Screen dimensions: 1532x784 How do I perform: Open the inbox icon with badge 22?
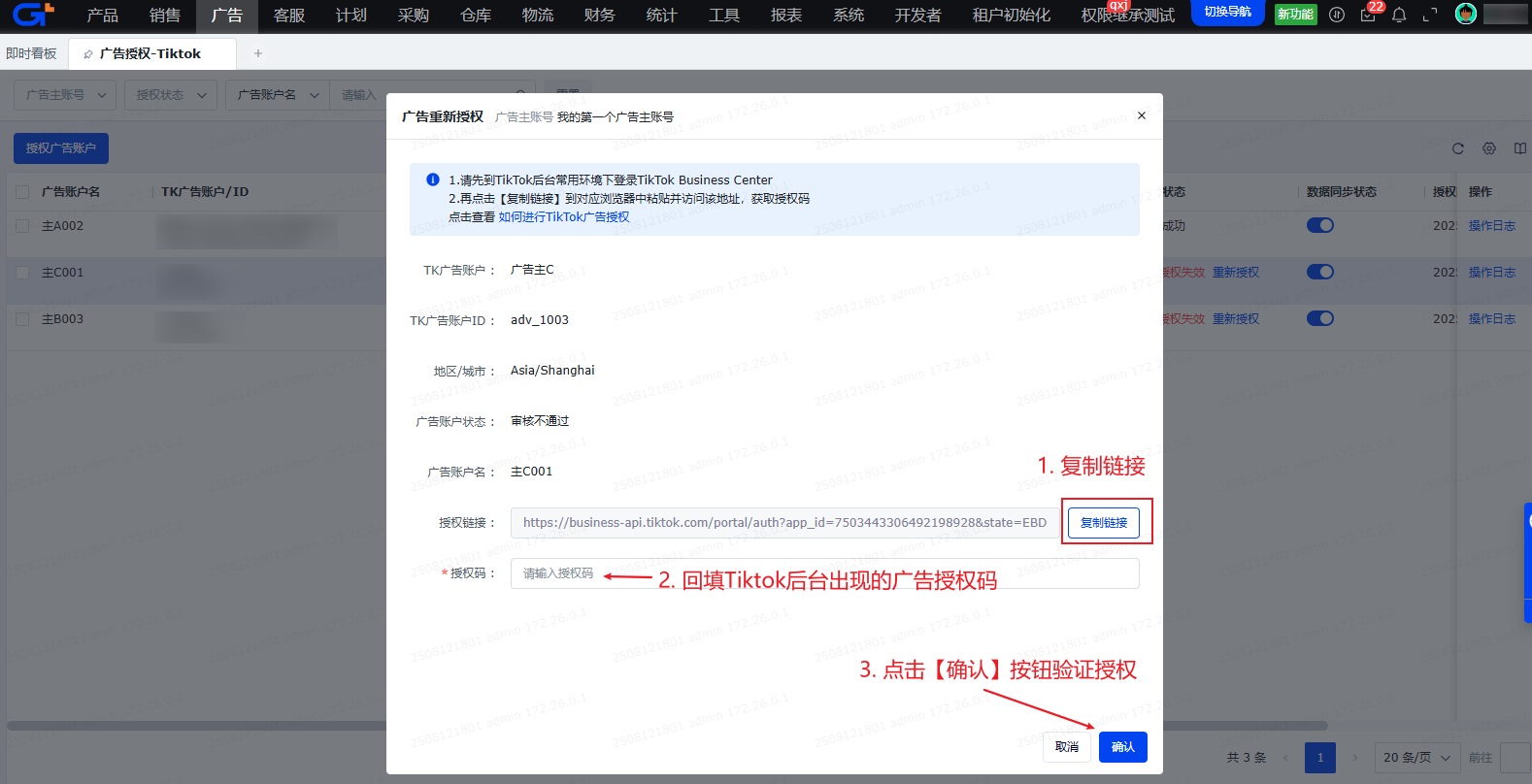[1368, 15]
